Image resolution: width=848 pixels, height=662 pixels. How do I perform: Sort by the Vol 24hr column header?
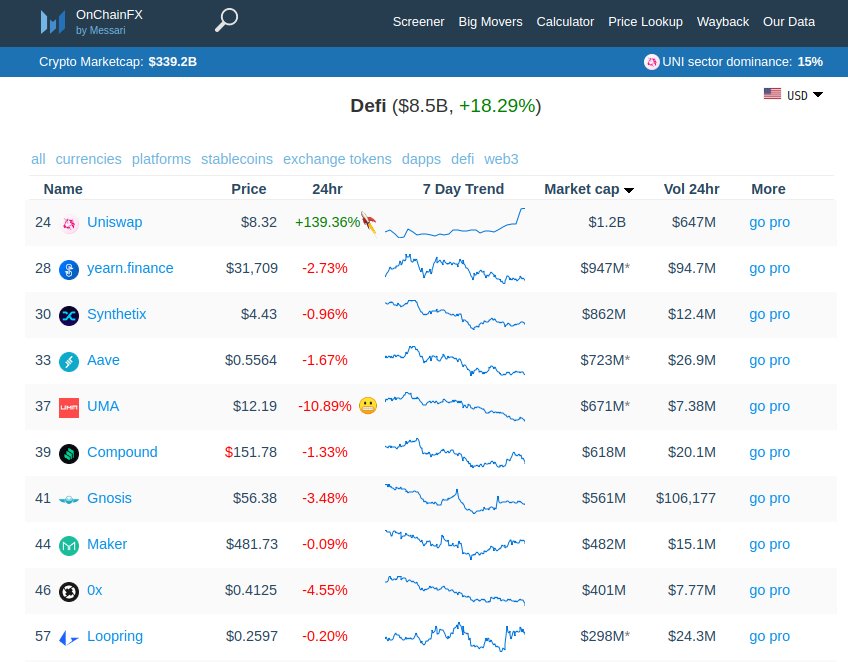691,189
